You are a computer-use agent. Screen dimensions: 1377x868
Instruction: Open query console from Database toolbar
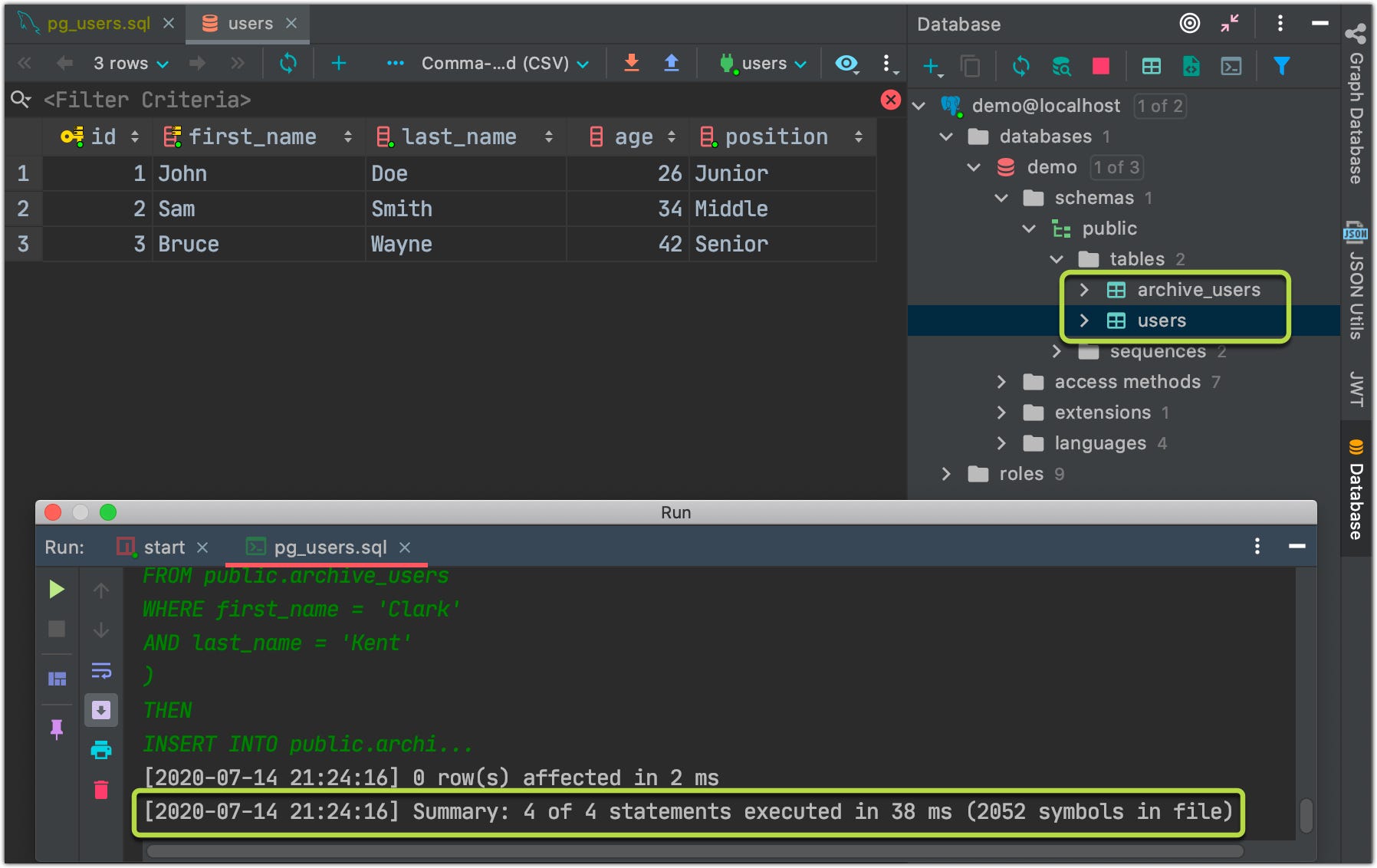point(1231,67)
